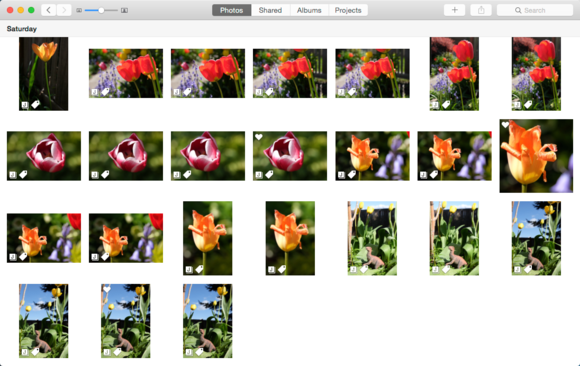Toggle favorite heart on large orange tulip
Viewport: 580px width, 366px height.
505,125
